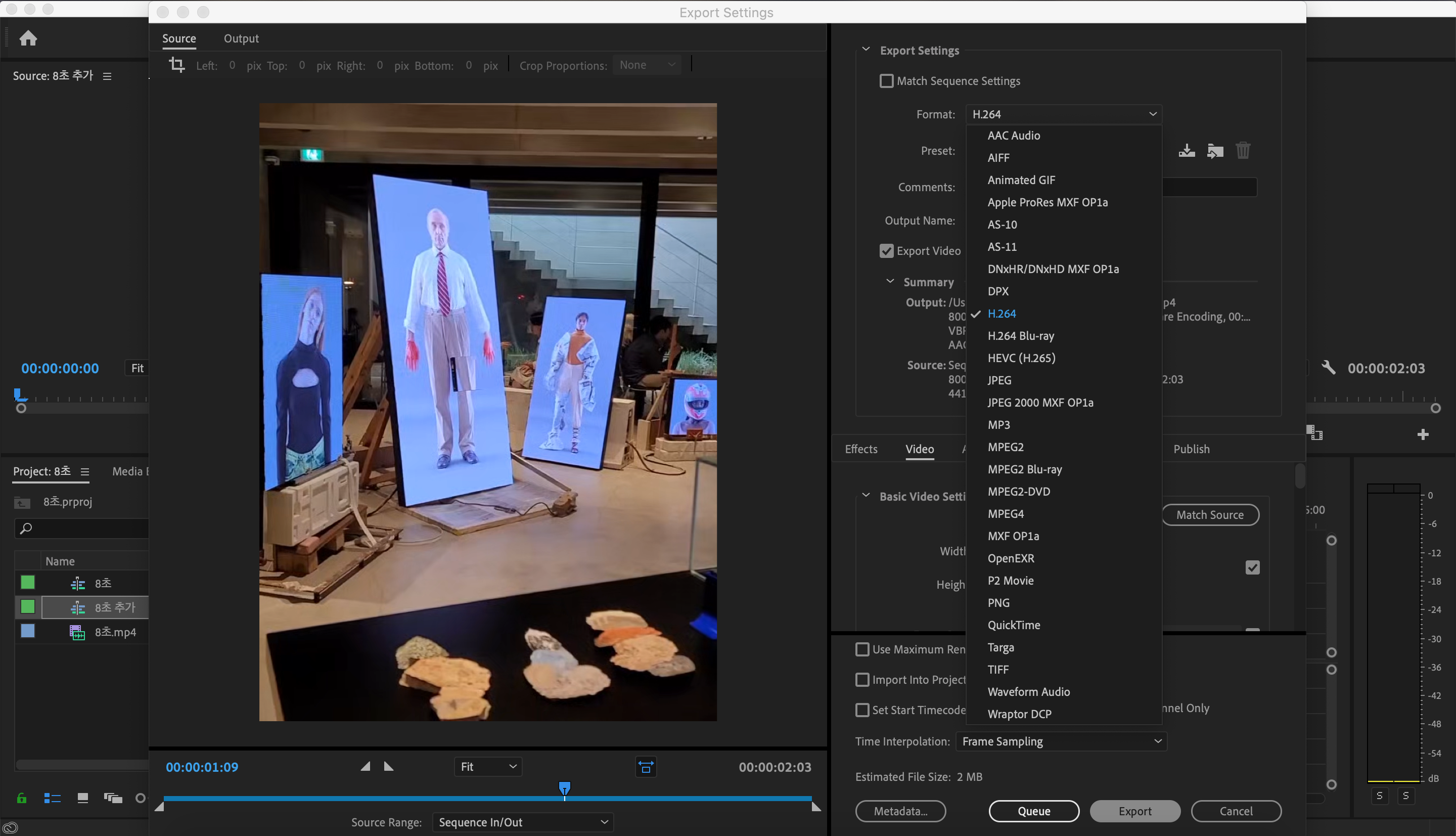Click the Comments input field

point(1209,187)
